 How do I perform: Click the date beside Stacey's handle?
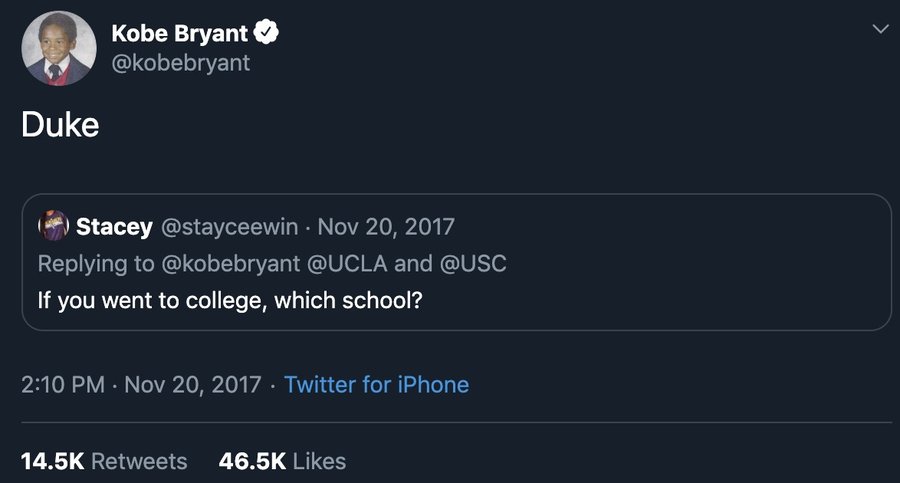point(385,227)
